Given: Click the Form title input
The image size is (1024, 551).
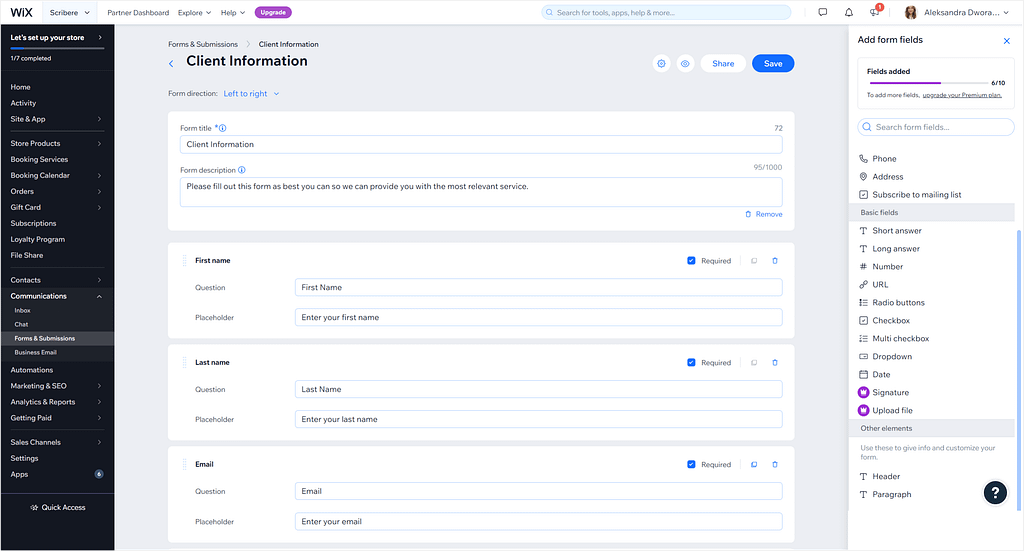Looking at the screenshot, I should coord(481,144).
